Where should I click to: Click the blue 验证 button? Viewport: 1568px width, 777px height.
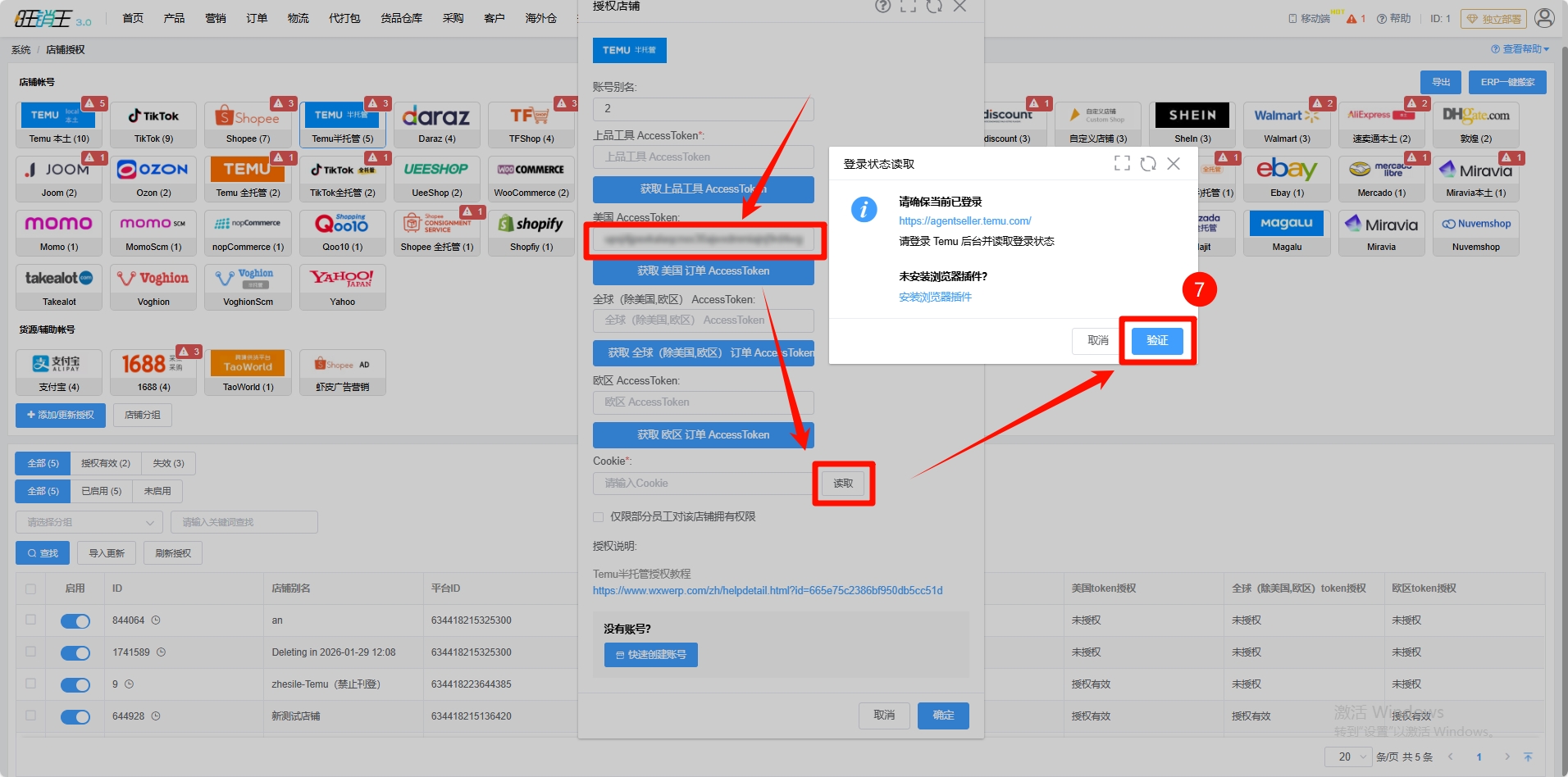tap(1156, 341)
